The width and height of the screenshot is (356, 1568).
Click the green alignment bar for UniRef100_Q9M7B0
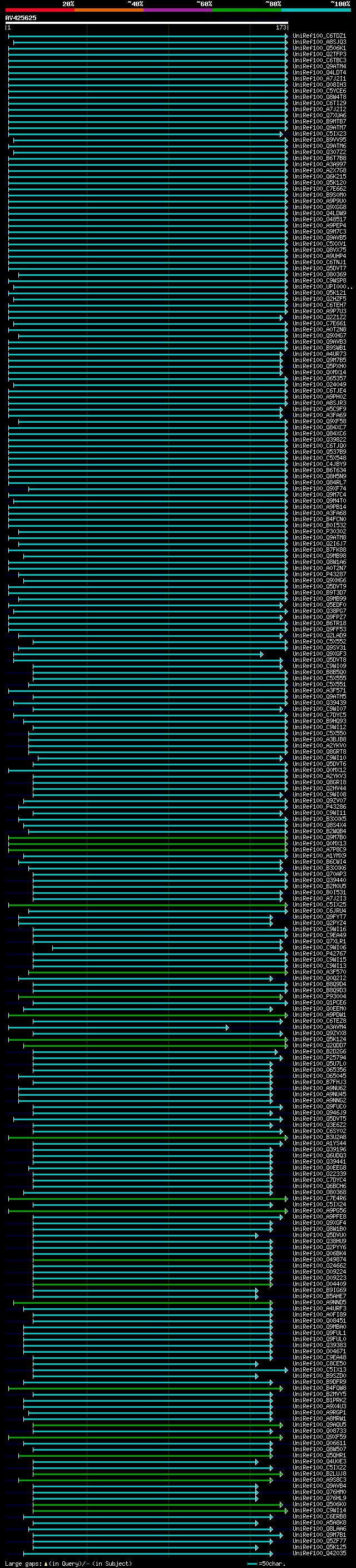tap(148, 838)
